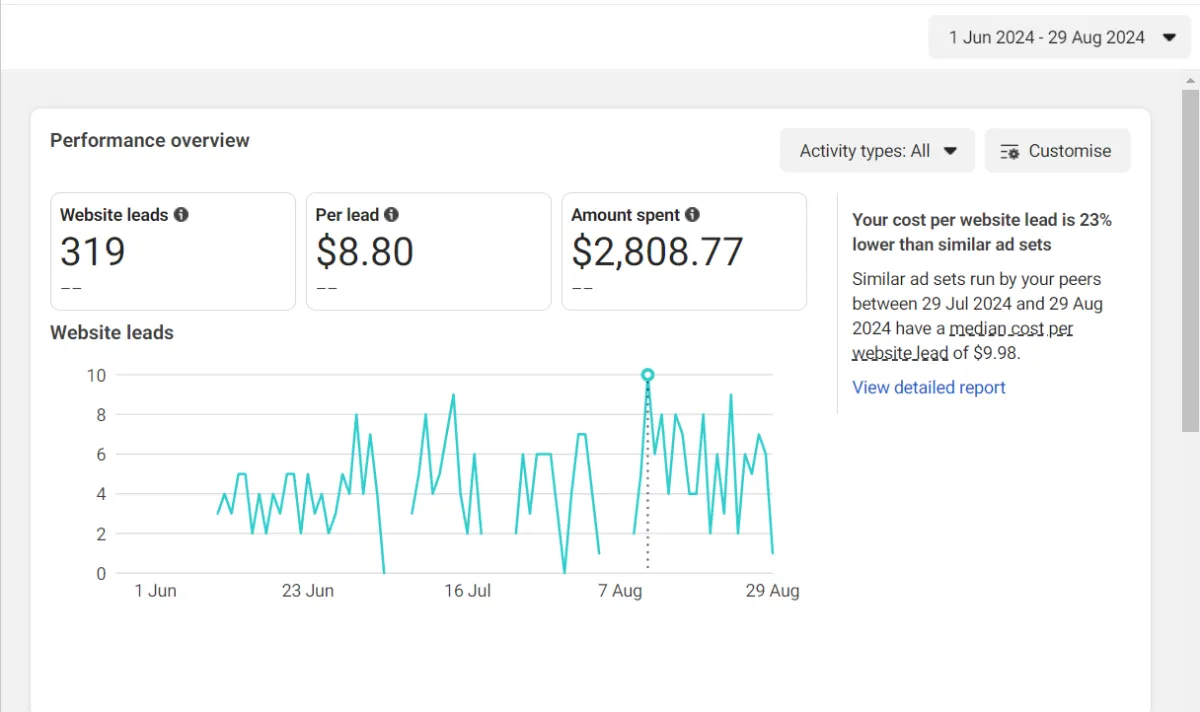Select the Website leads metric card showing 319
Viewport: 1200px width, 712px height.
tap(173, 252)
